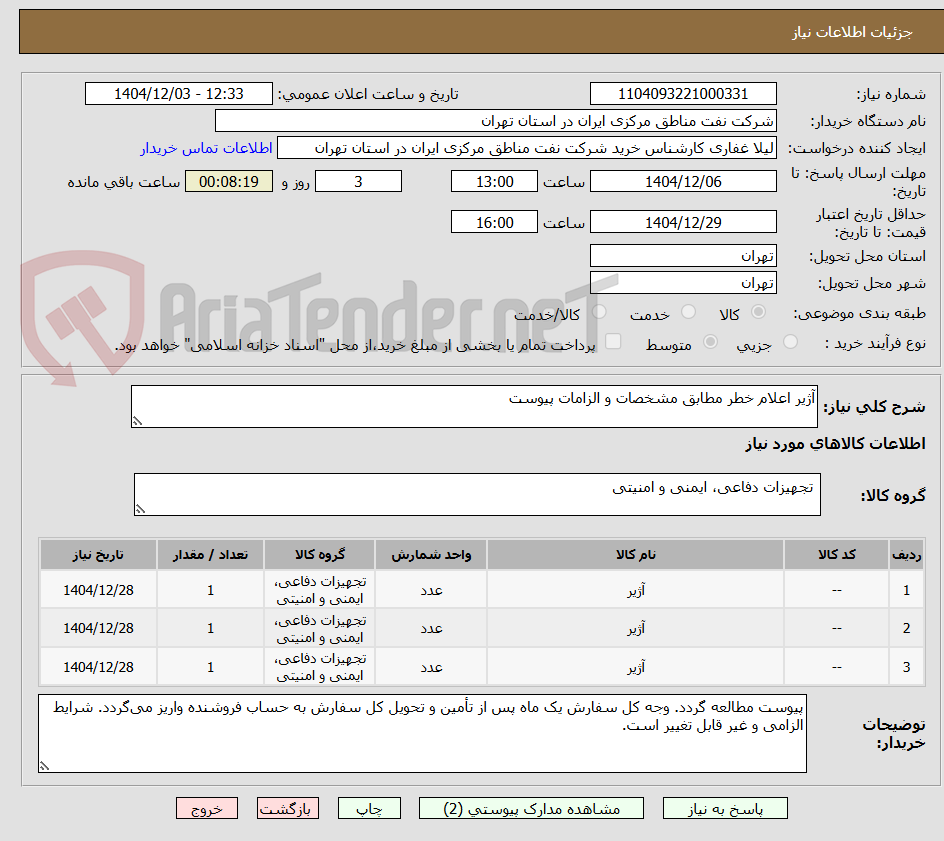This screenshot has height=841, width=944.
Task: Click the need number field 1104093221000331
Action: point(683,94)
